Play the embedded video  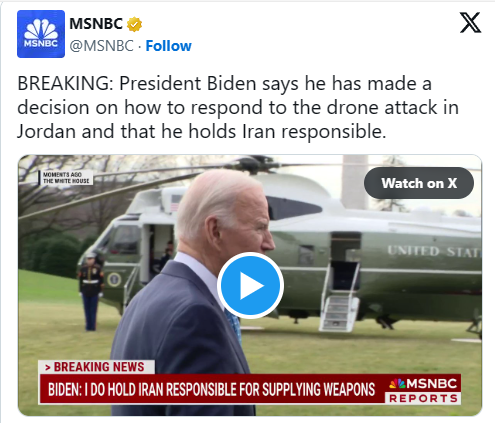(x=250, y=286)
